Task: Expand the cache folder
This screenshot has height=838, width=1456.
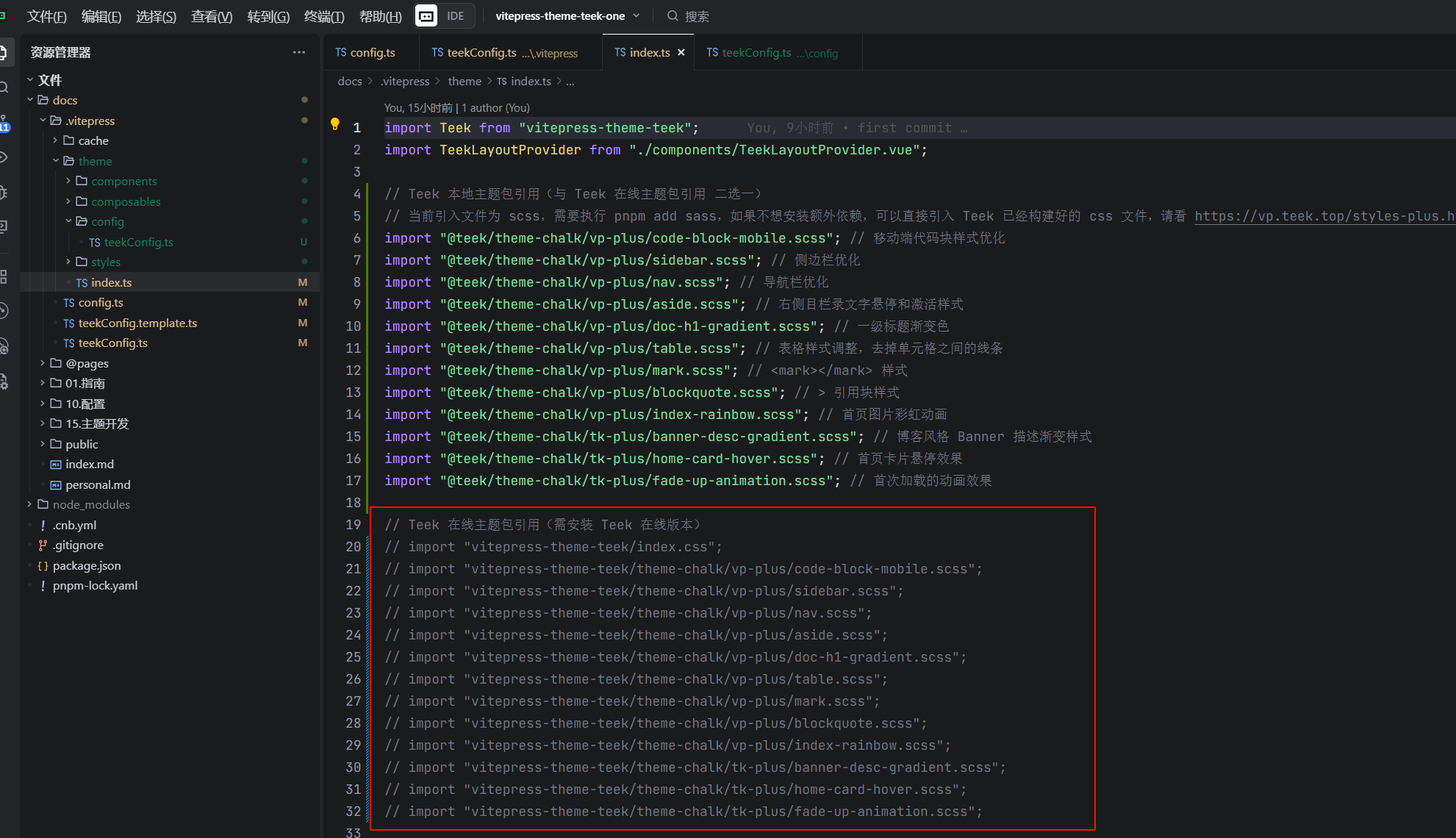Action: pyautogui.click(x=93, y=140)
